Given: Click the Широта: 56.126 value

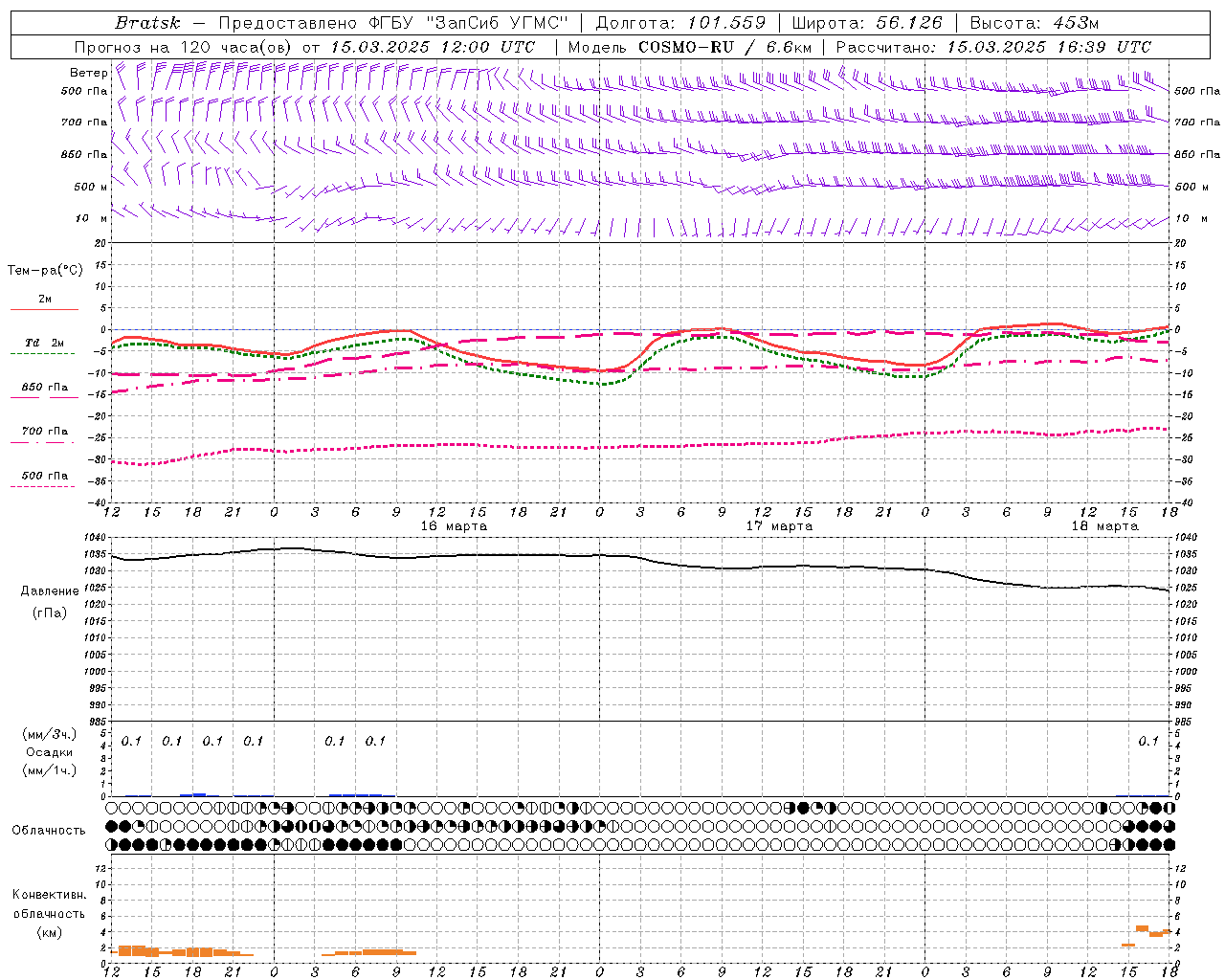Looking at the screenshot, I should point(867,23).
